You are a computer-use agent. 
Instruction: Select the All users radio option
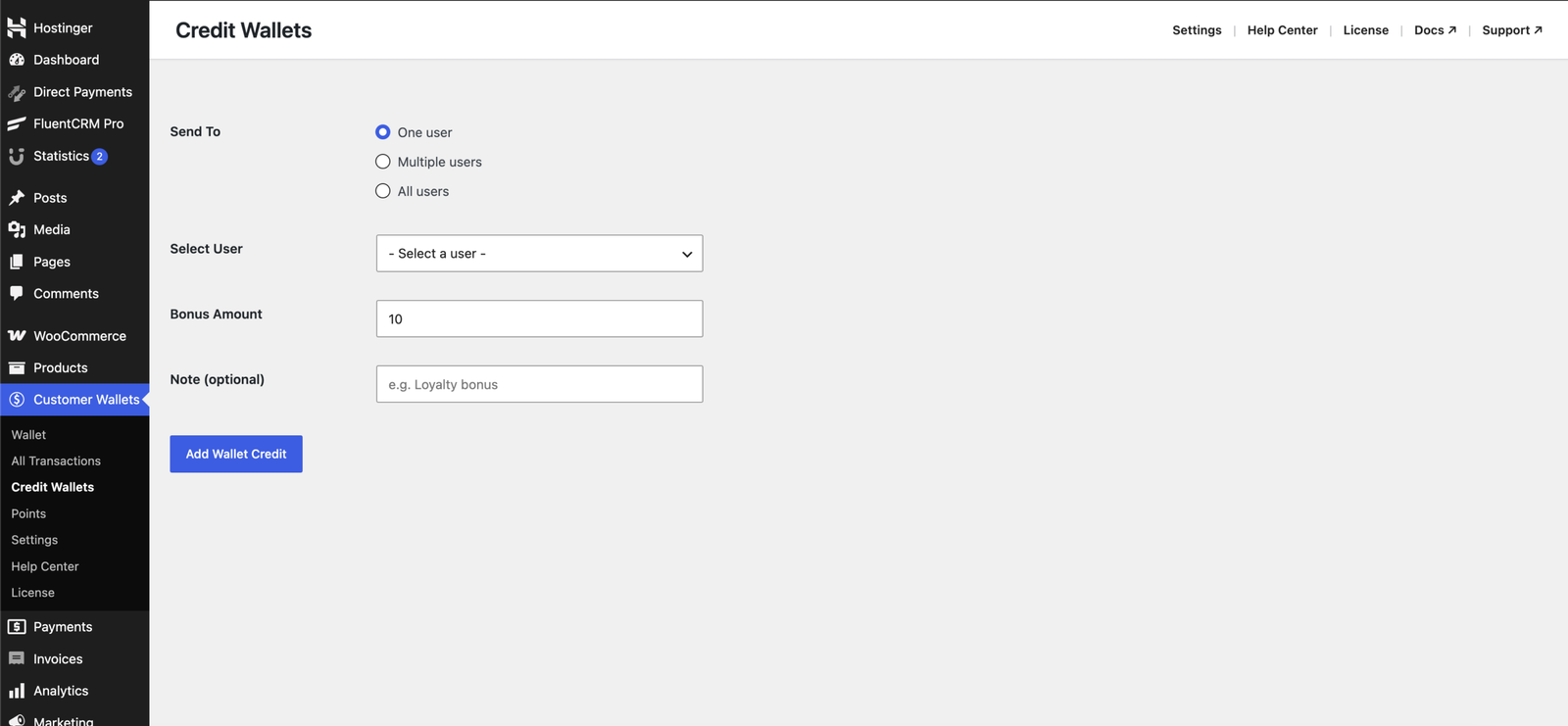point(383,191)
